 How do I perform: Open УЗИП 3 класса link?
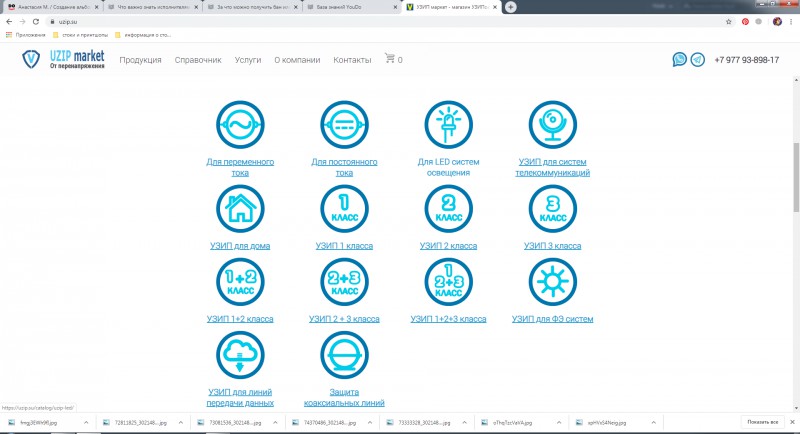(553, 246)
